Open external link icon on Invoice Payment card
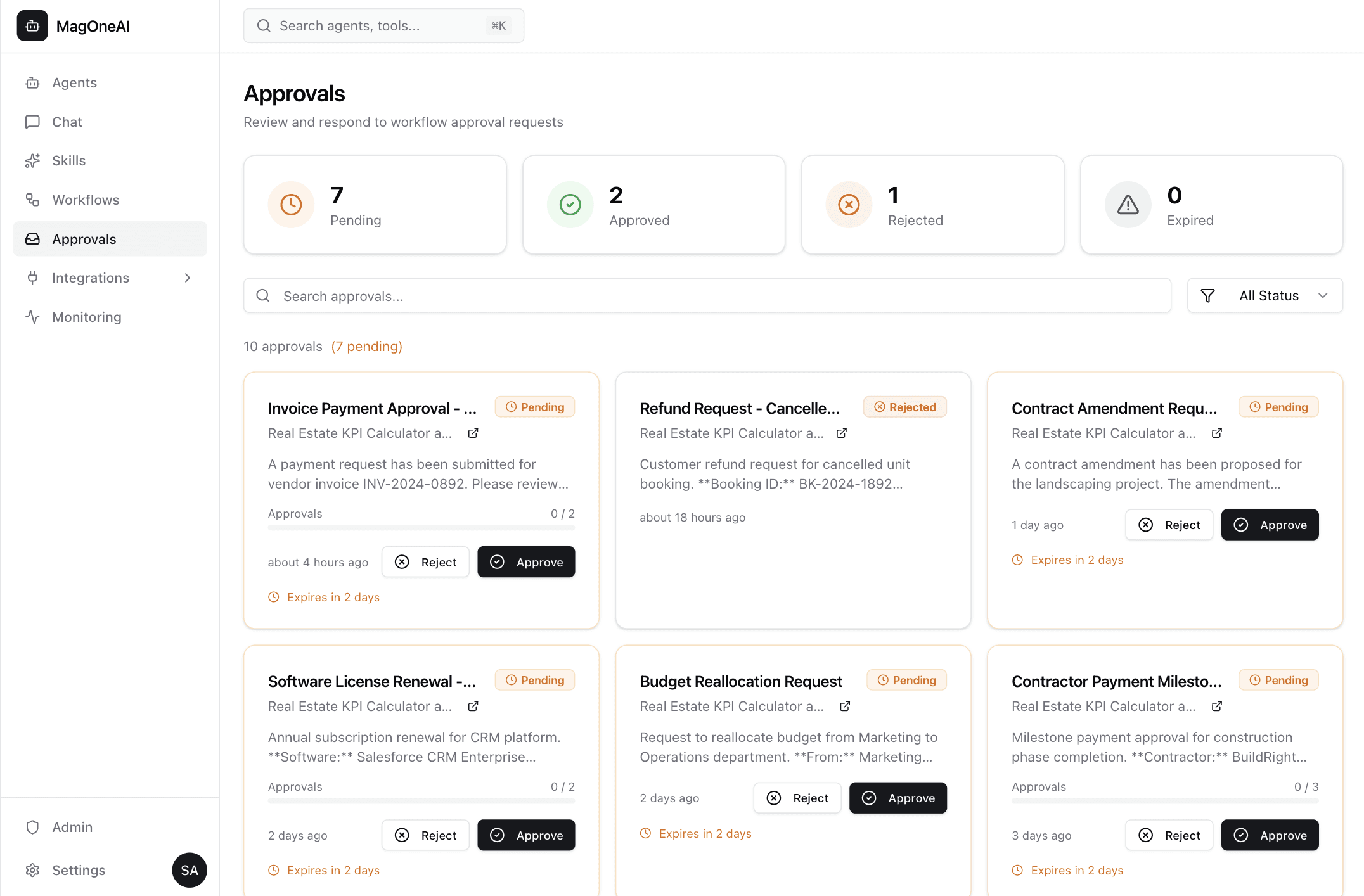Screen dimensions: 1364x896 click(x=473, y=433)
